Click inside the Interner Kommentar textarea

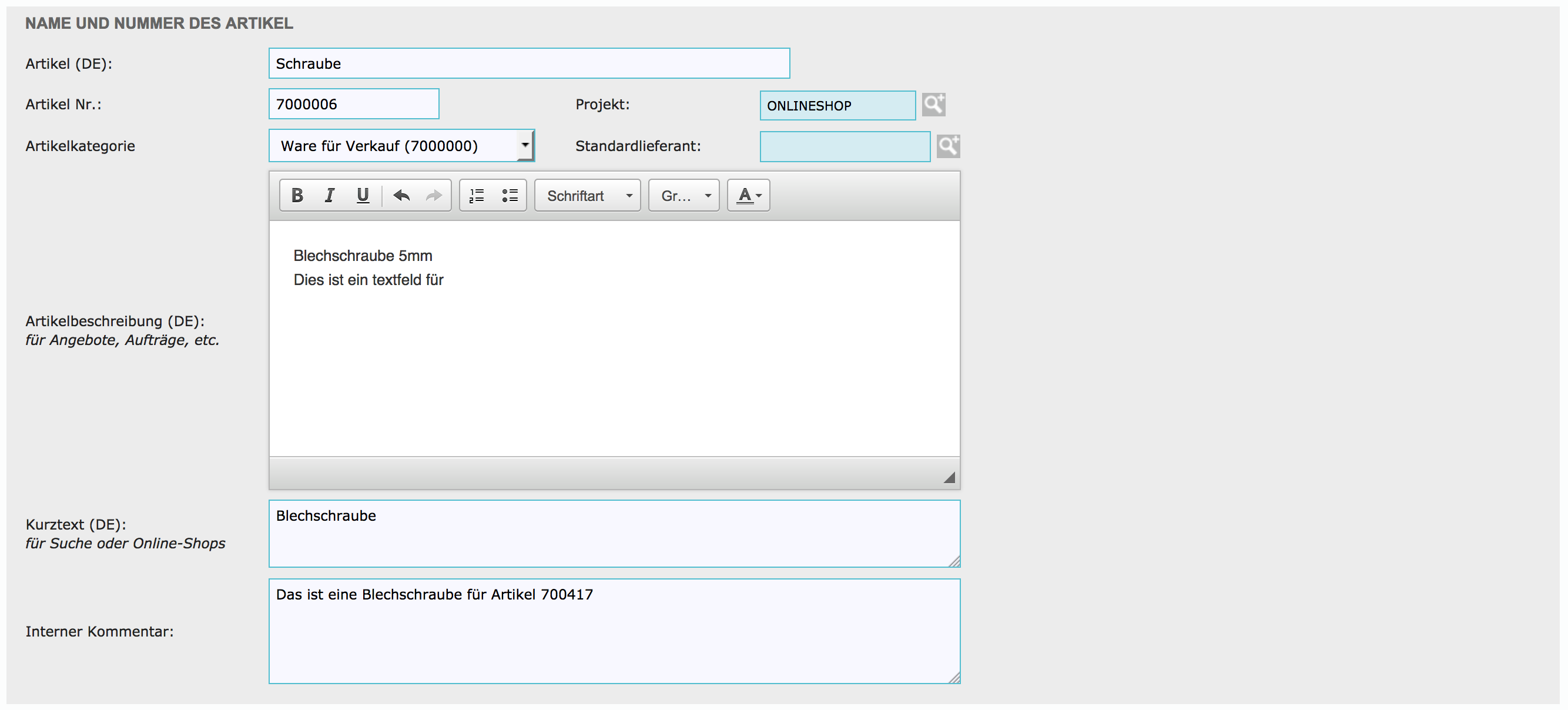point(614,631)
